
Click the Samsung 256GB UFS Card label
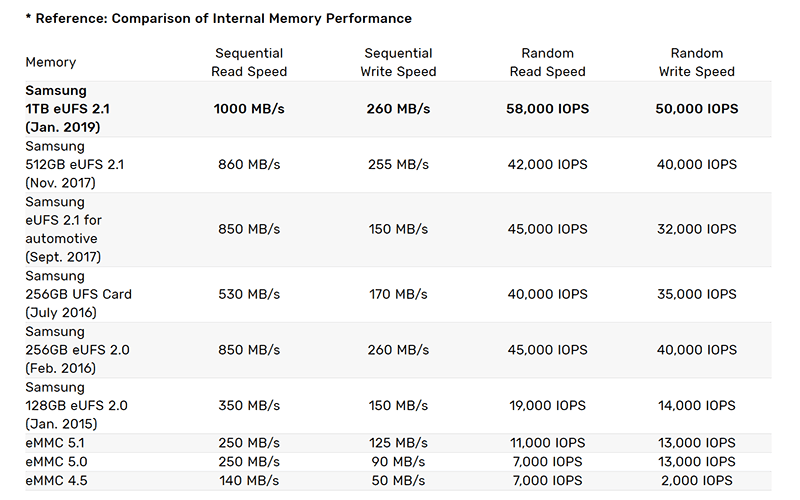click(x=79, y=294)
